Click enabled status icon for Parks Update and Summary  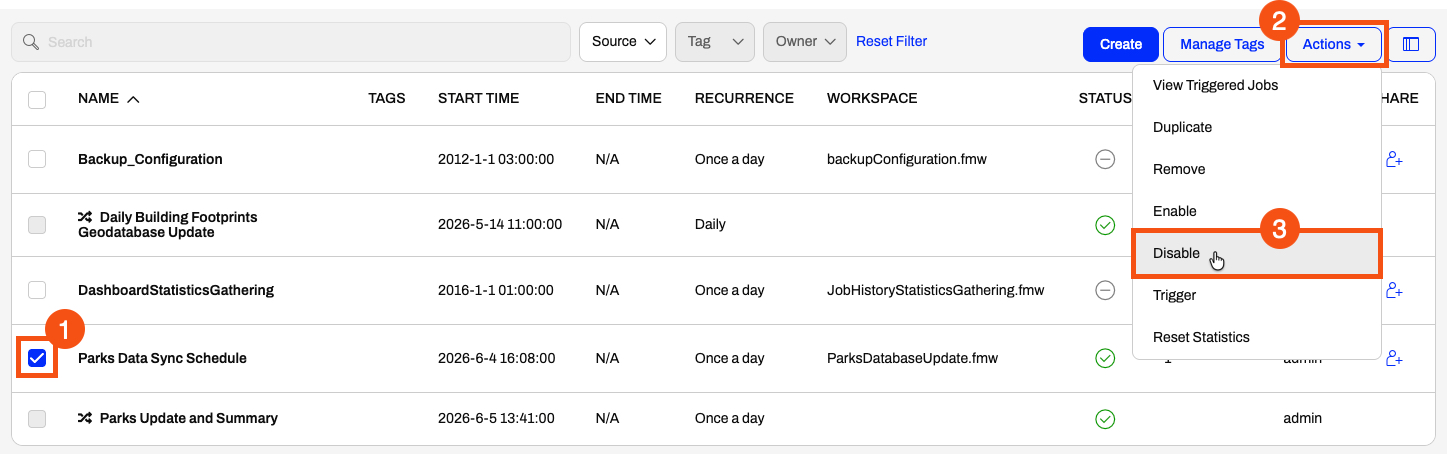coord(1105,419)
